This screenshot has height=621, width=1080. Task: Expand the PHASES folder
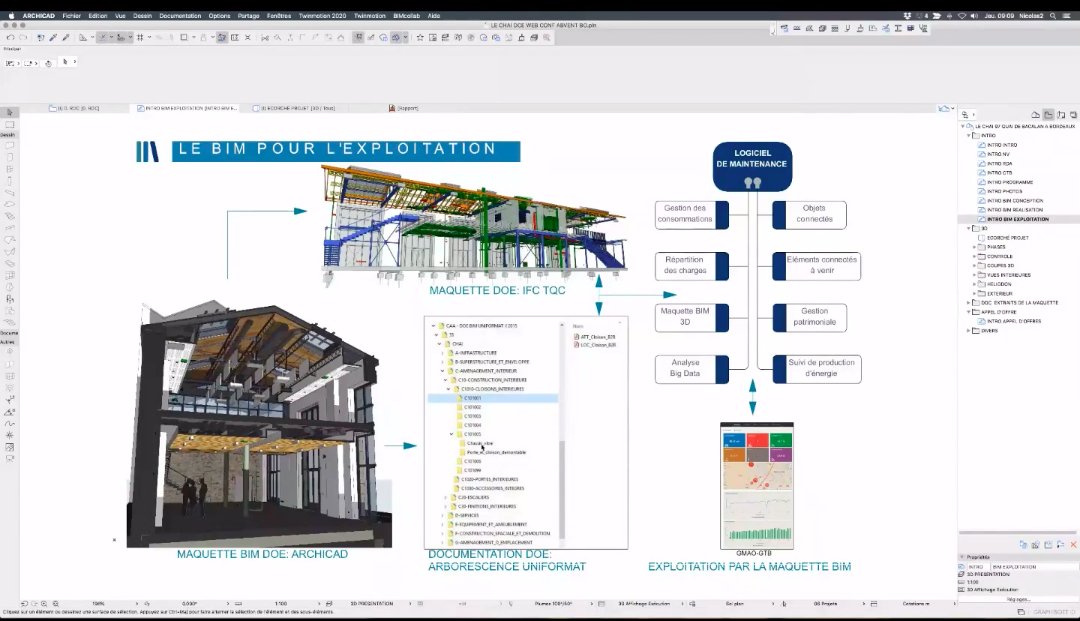coord(974,246)
